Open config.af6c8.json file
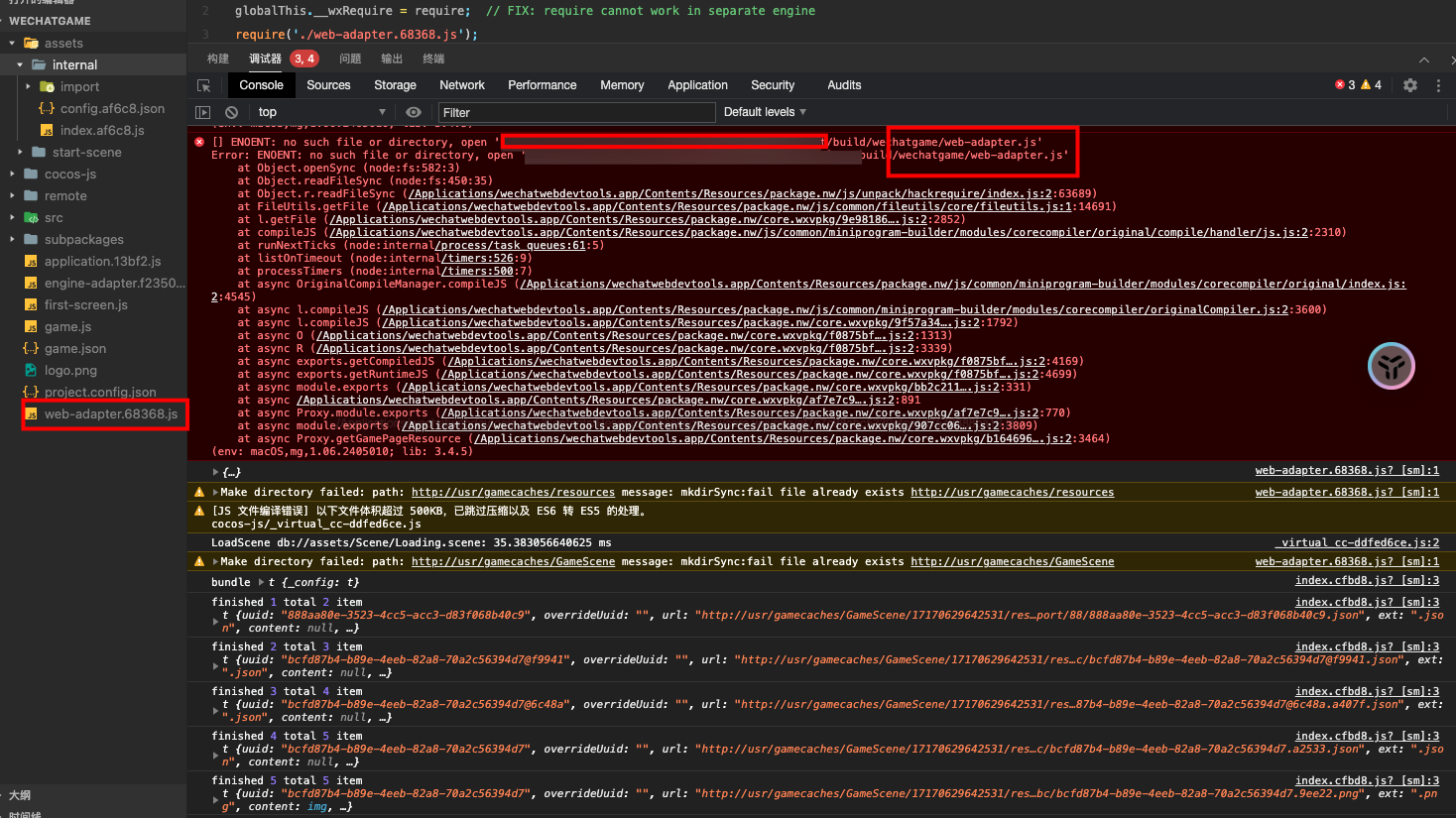 [112, 109]
